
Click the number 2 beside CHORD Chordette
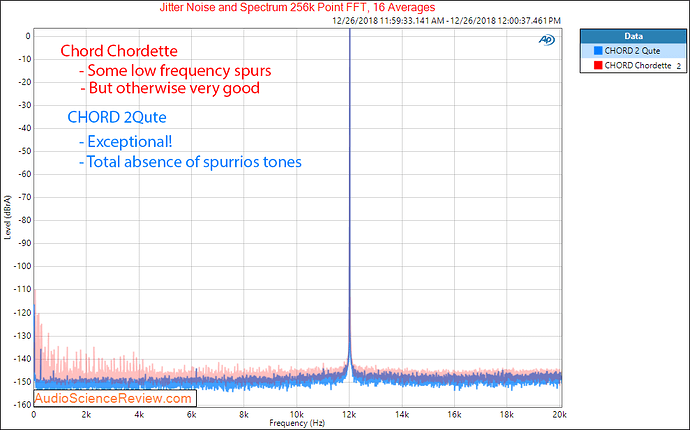tap(679, 66)
